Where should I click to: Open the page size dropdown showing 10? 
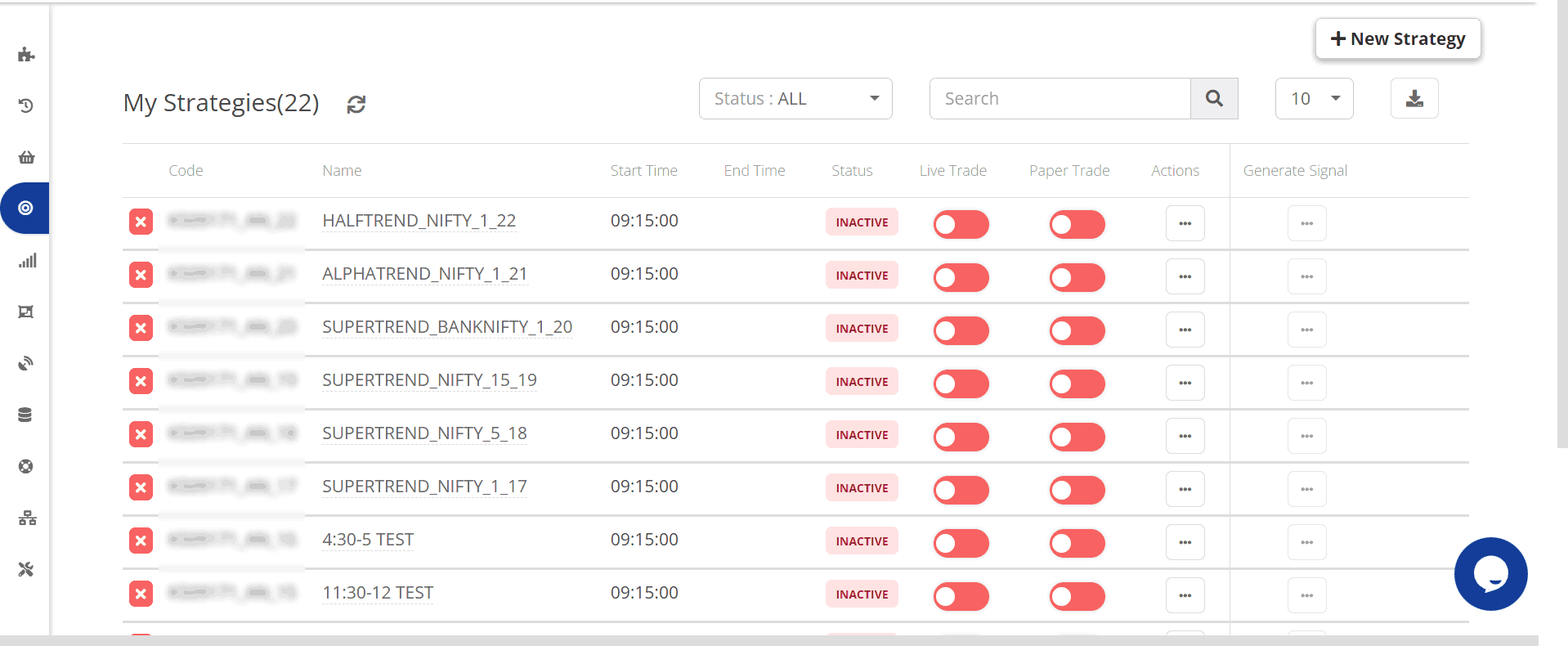click(1314, 99)
